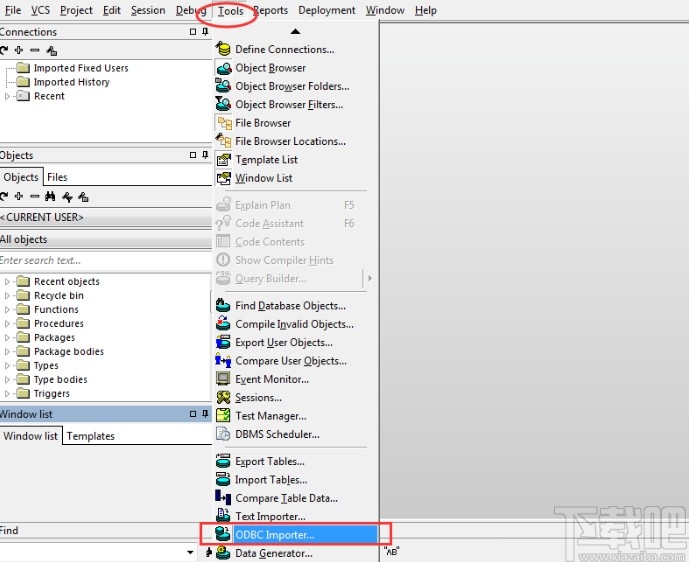689x562 pixels.
Task: Click the Template List icon
Action: pyautogui.click(x=223, y=160)
